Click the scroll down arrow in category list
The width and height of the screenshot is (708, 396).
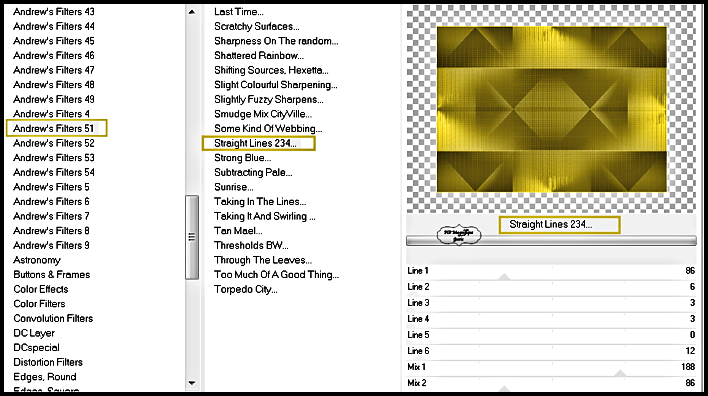pos(192,383)
